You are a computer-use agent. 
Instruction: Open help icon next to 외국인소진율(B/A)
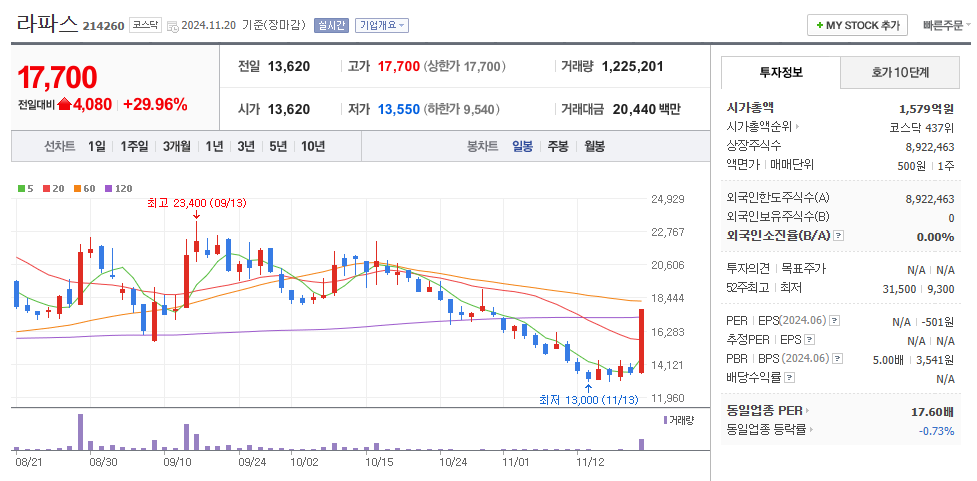pos(839,236)
